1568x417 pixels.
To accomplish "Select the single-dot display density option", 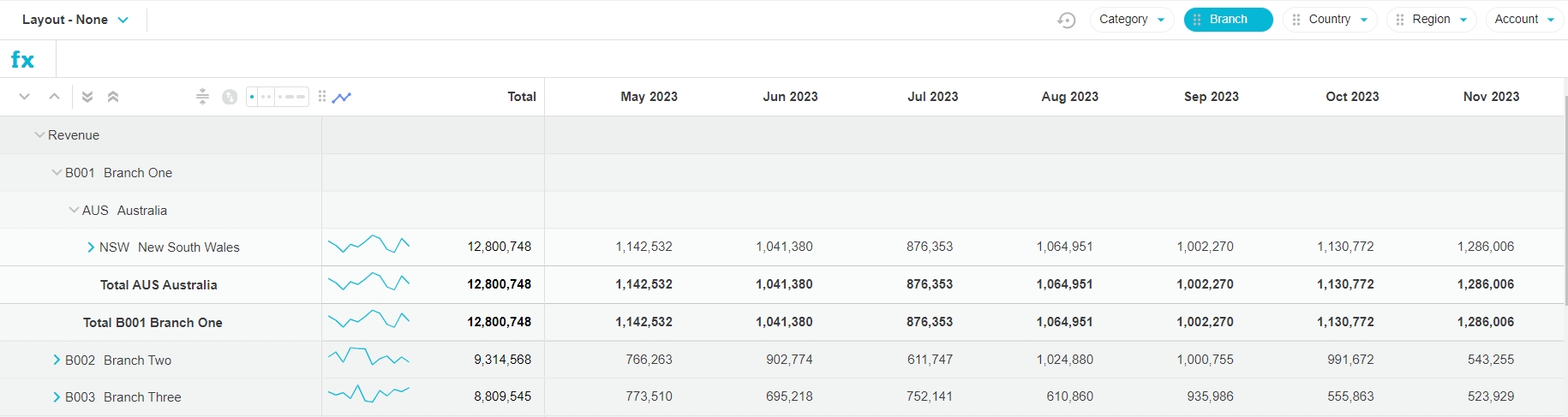I will [252, 97].
